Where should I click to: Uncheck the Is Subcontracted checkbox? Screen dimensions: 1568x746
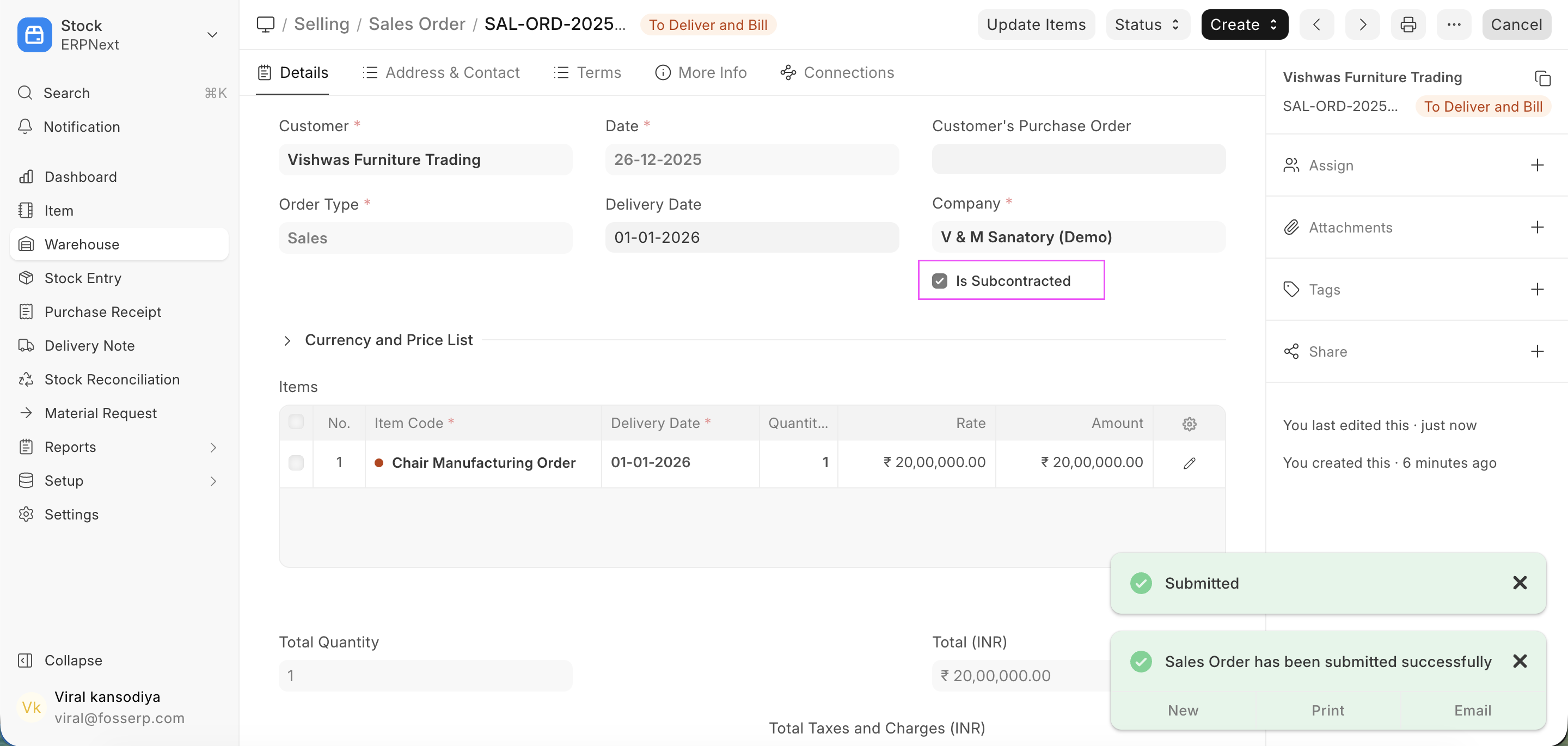[940, 281]
